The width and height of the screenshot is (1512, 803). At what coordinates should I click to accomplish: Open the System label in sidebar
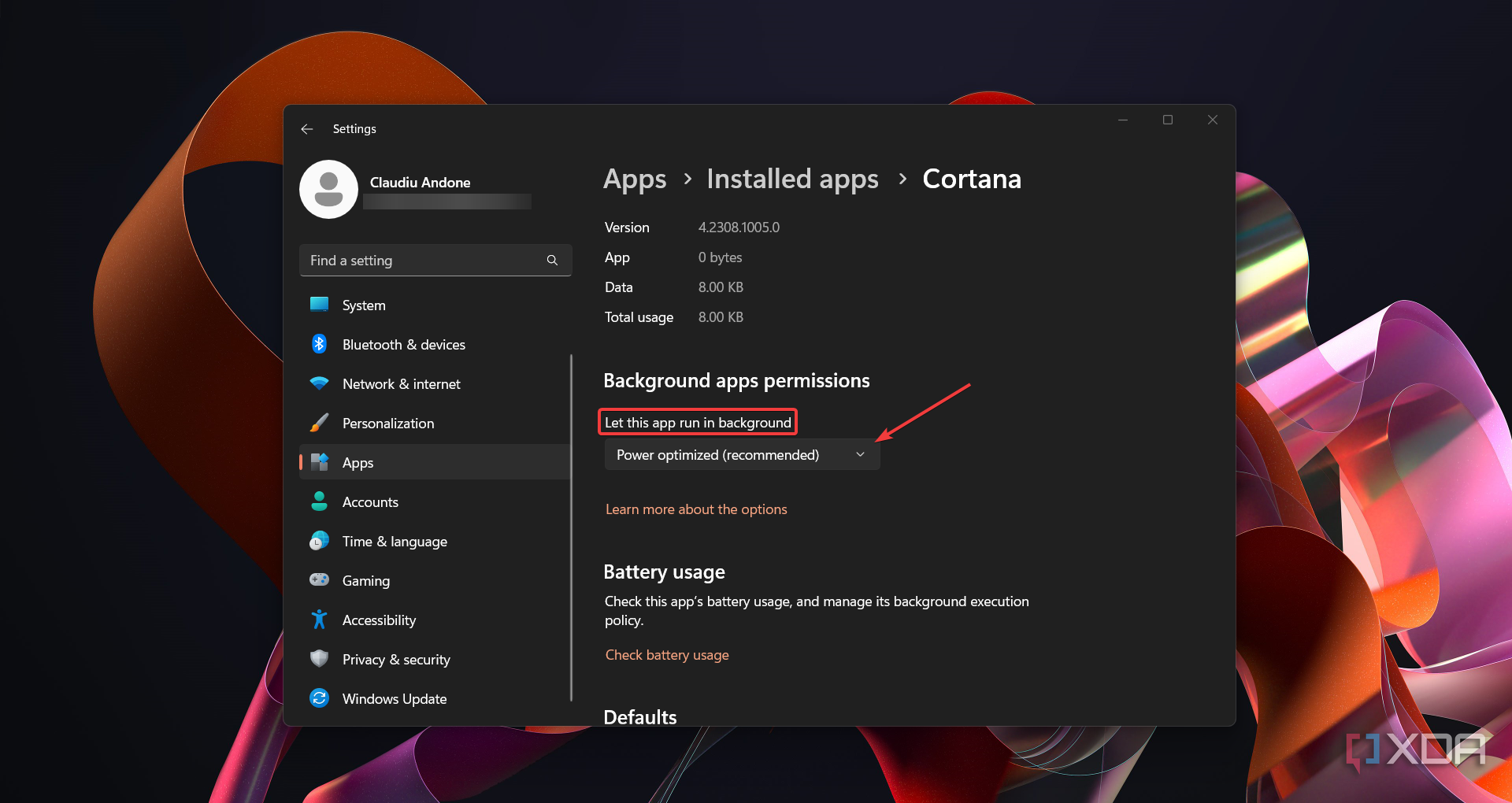364,305
